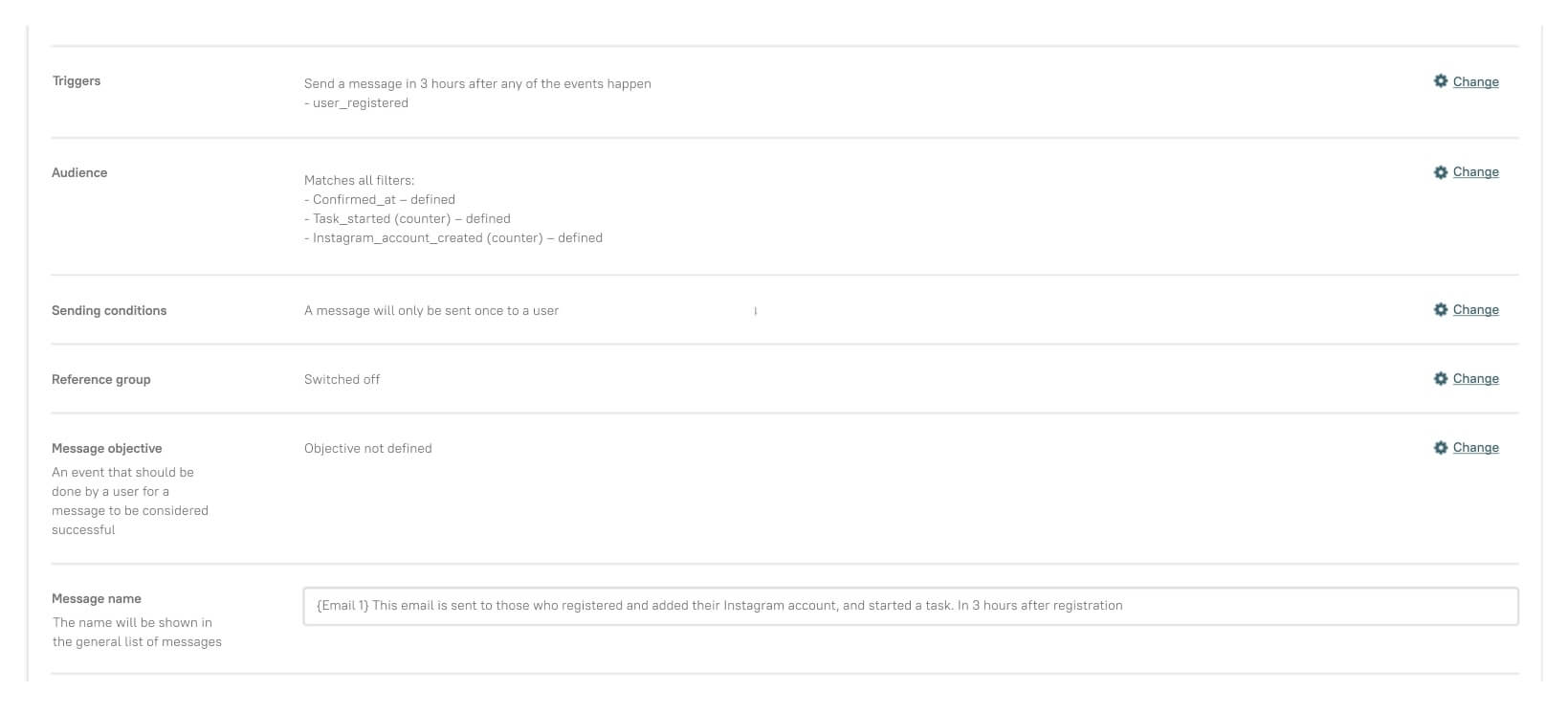Click the Switched off reference group status
The image size is (1568, 715).
342,380
